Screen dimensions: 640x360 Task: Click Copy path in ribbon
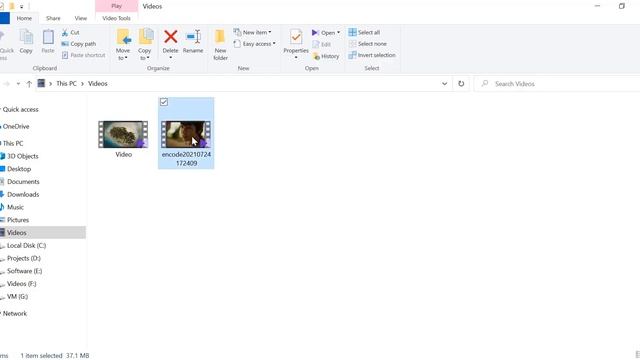[79, 44]
